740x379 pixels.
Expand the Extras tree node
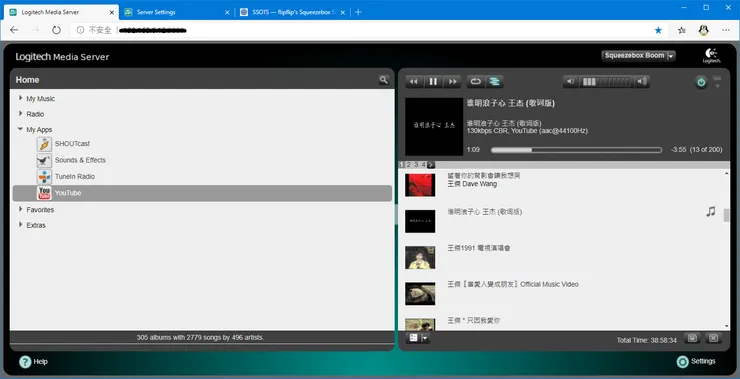tap(20, 225)
